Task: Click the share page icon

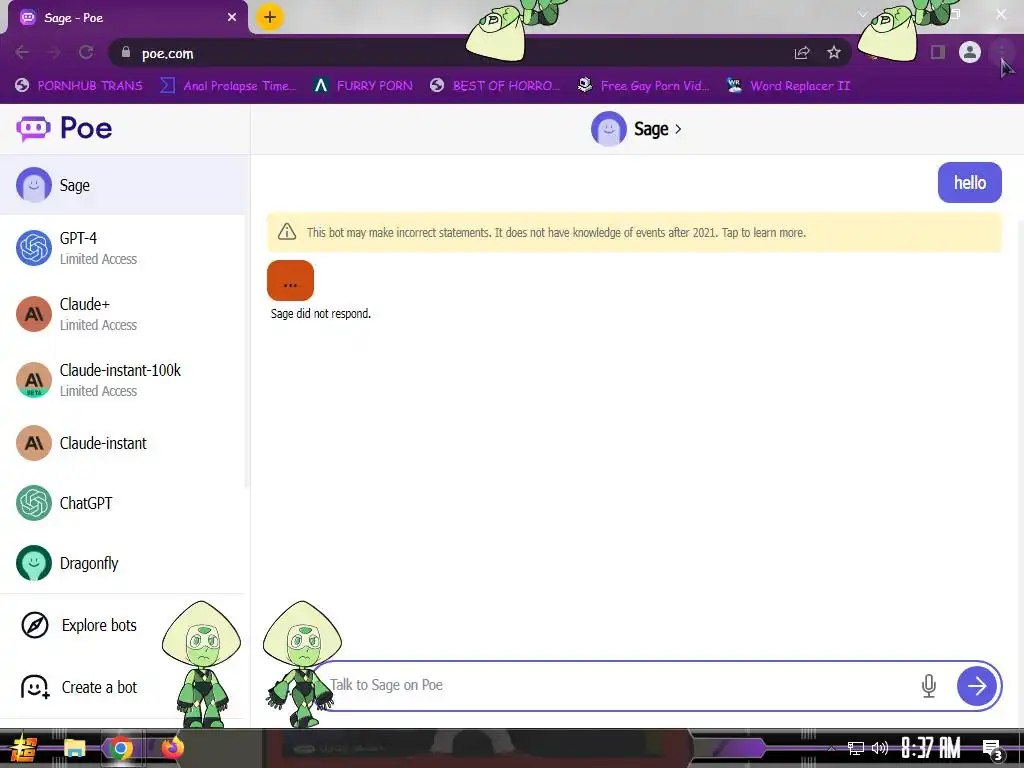Action: pos(802,53)
